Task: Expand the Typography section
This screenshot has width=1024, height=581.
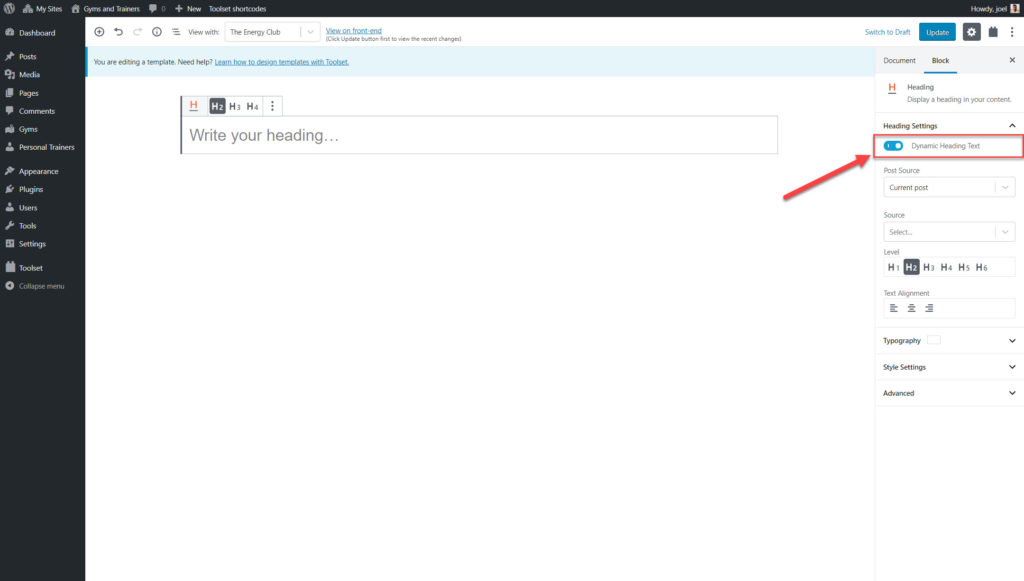Action: (x=949, y=340)
